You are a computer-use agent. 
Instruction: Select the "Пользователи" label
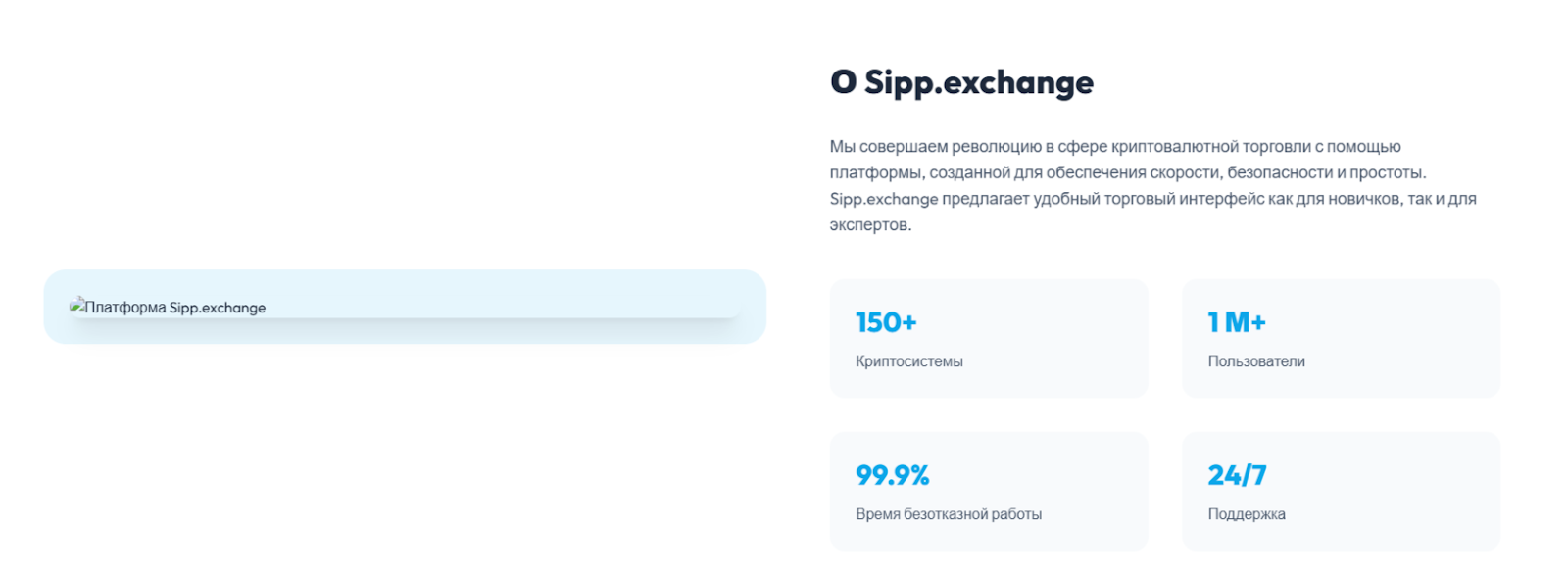coord(1255,361)
